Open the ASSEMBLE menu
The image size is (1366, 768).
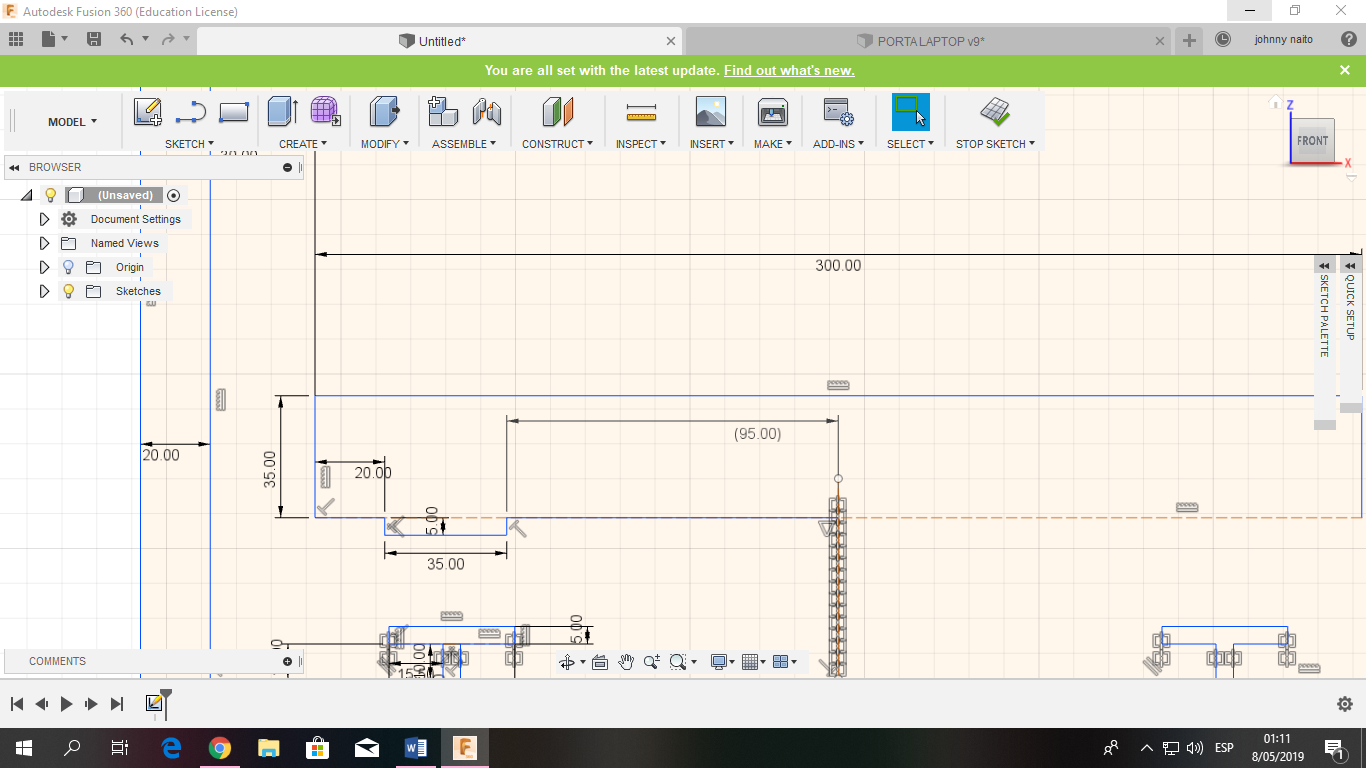point(465,144)
